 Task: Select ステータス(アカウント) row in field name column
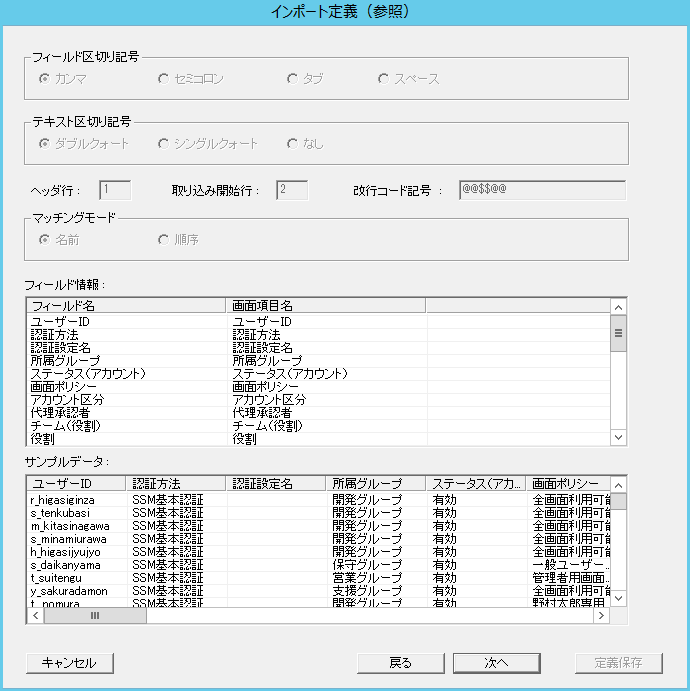(88, 374)
